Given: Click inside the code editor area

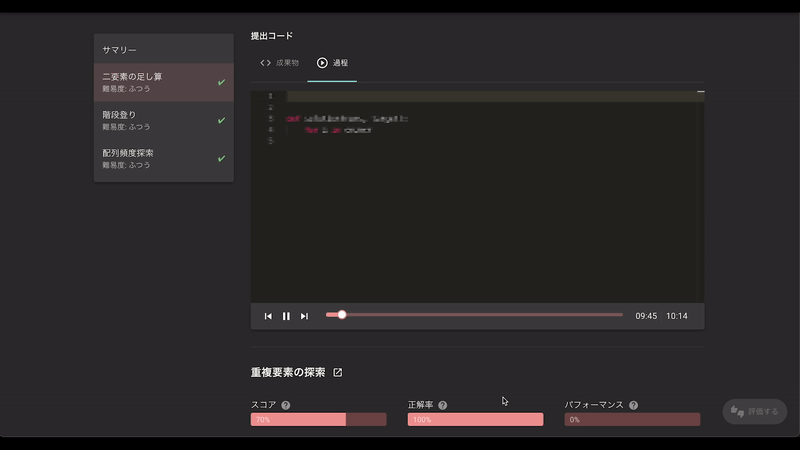Looking at the screenshot, I should click(x=478, y=197).
